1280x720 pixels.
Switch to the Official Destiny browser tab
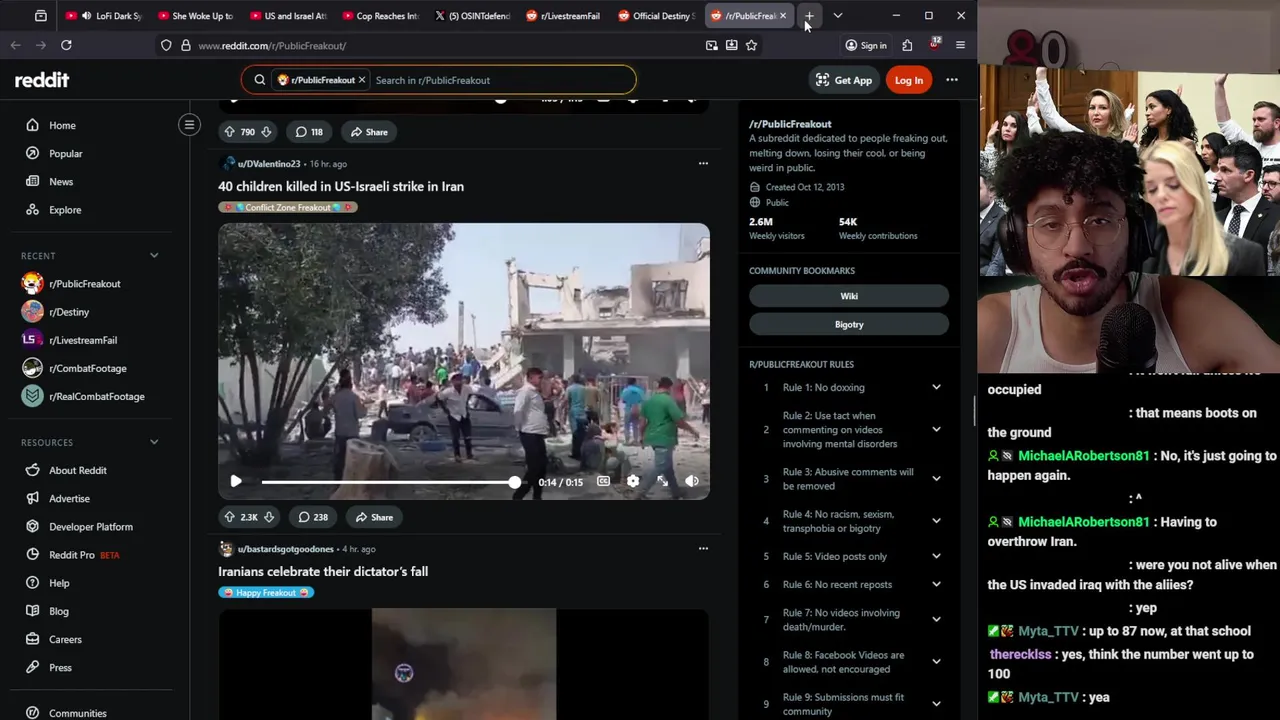coord(657,16)
